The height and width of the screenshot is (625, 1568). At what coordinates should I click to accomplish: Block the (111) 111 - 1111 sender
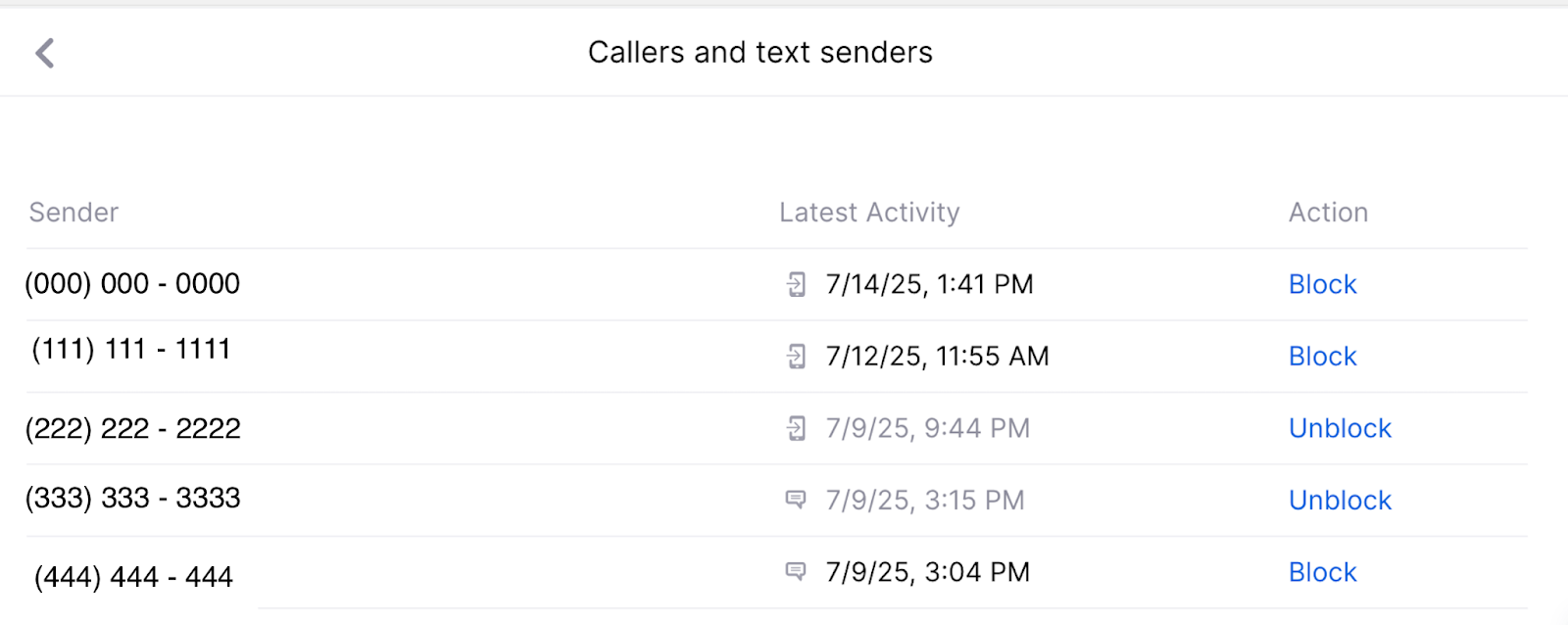1322,357
